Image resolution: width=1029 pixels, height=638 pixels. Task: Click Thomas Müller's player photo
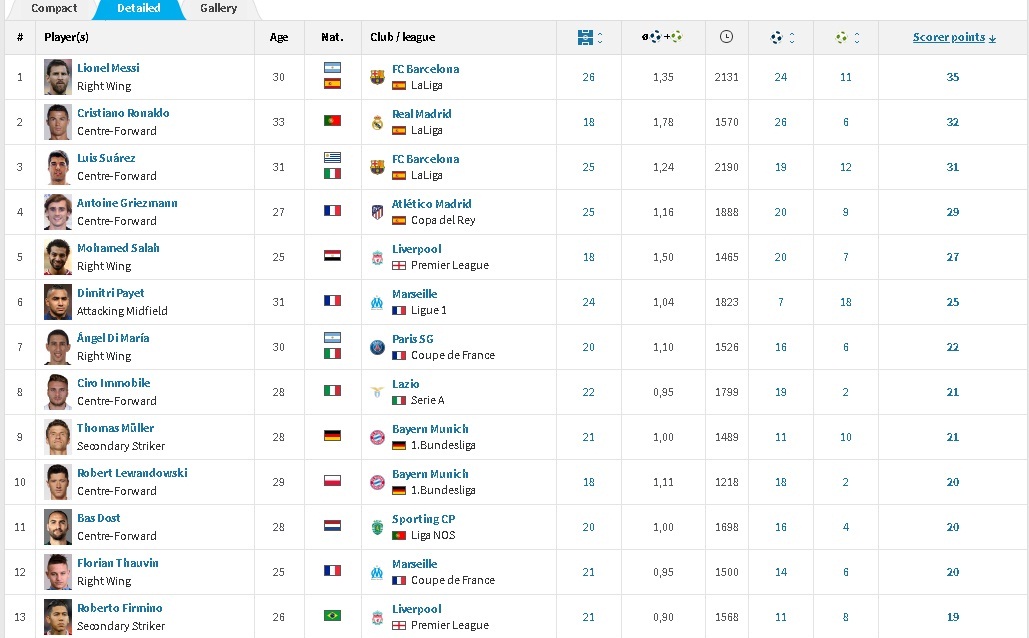[x=58, y=437]
